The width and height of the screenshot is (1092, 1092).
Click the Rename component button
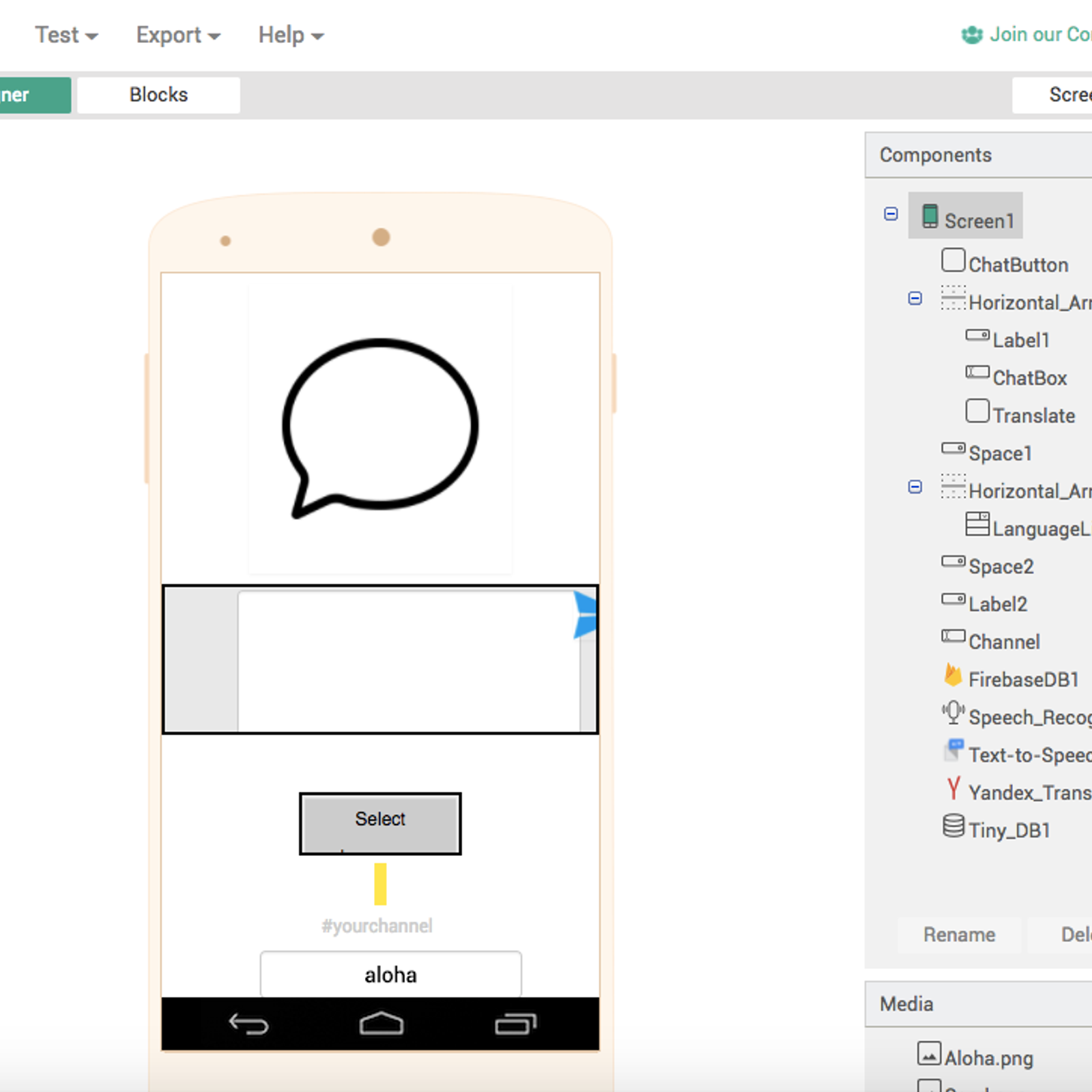[x=959, y=934]
